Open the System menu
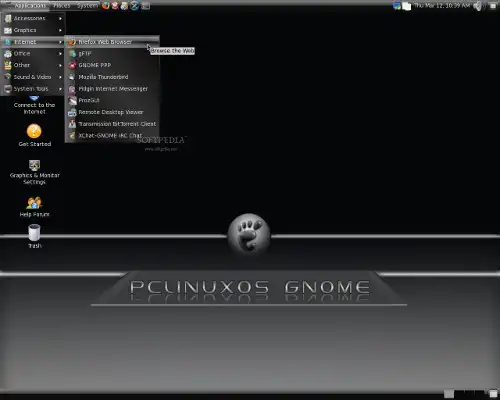This screenshot has width=500, height=400. coord(87,6)
